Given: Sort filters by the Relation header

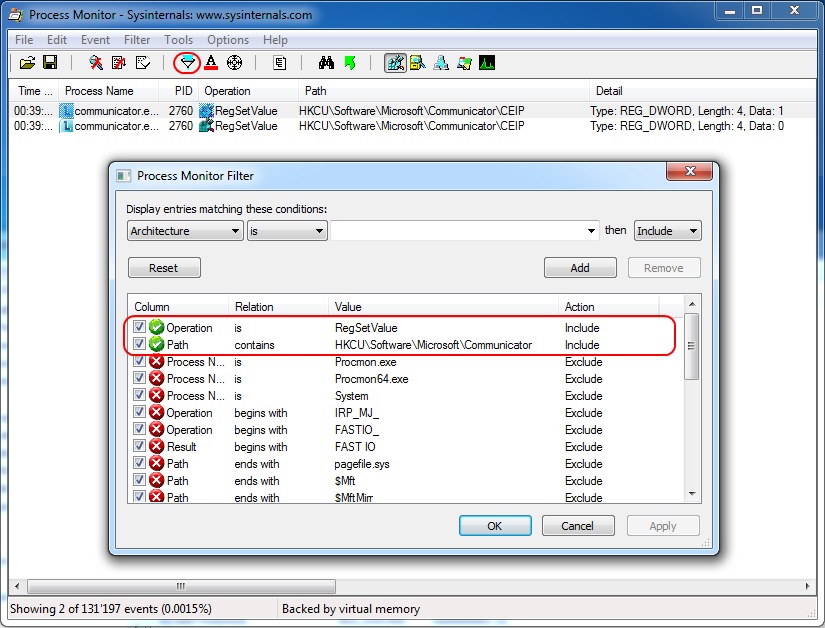Looking at the screenshot, I should click(x=278, y=307).
